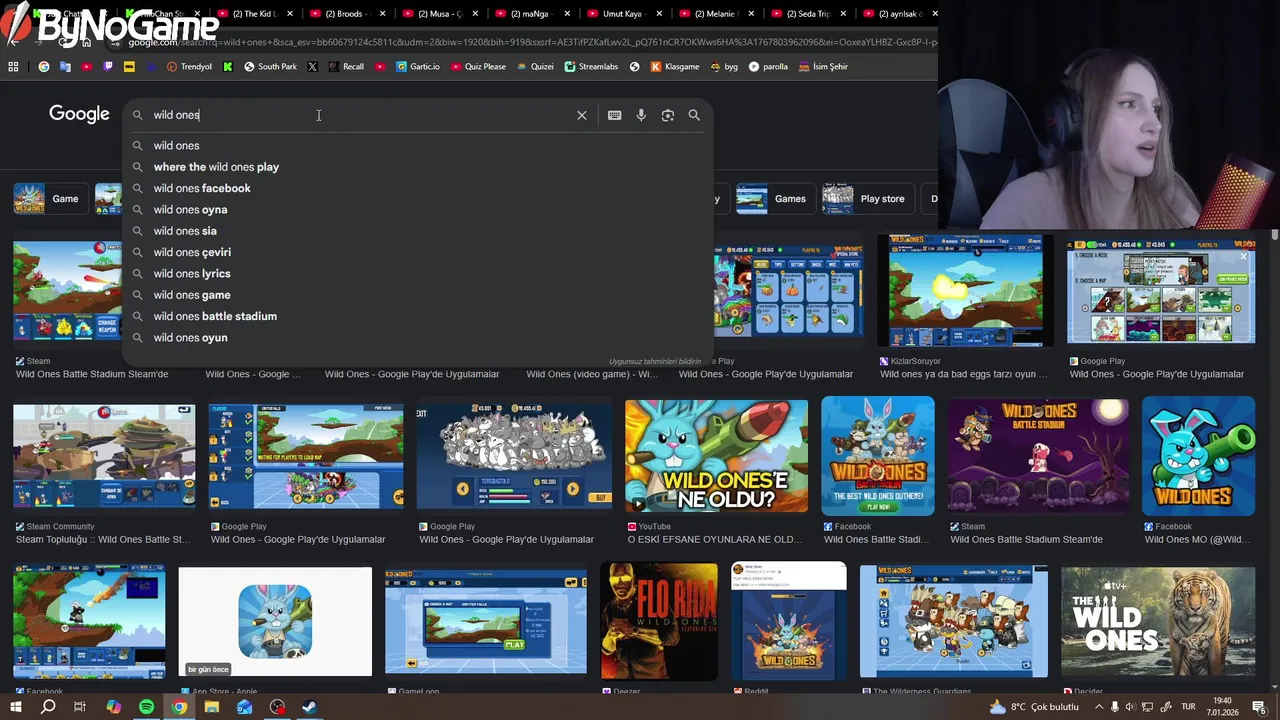This screenshot has height=720, width=1280.
Task: Switch to the "Seda Trip" tab
Action: click(808, 14)
